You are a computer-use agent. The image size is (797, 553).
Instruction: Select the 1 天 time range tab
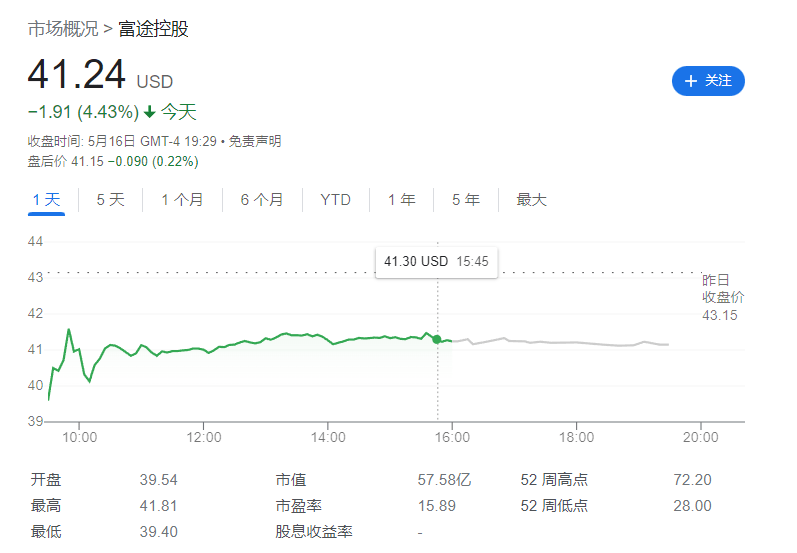pos(46,200)
